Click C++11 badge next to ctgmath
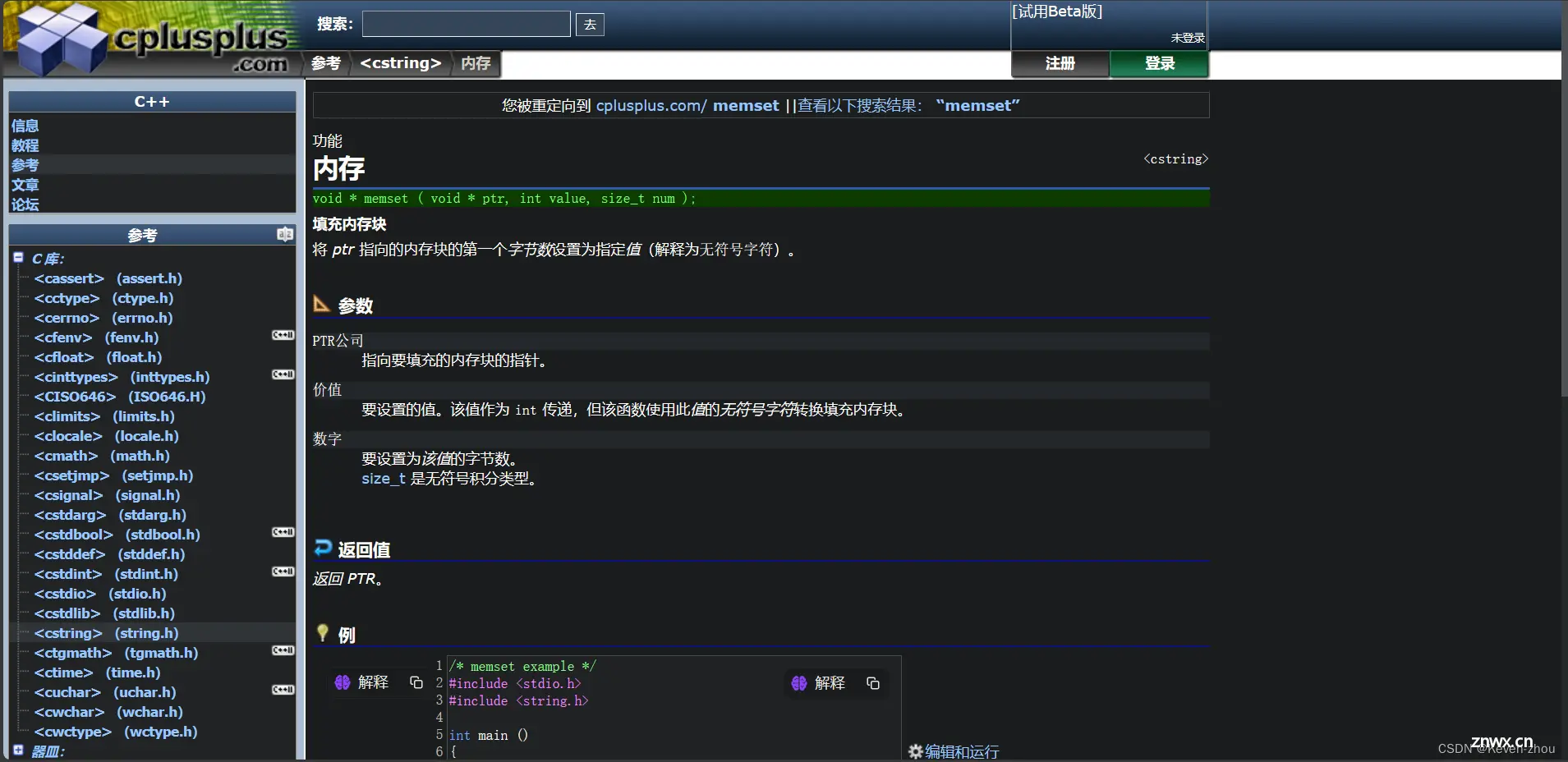The height and width of the screenshot is (762, 1568). (x=283, y=650)
